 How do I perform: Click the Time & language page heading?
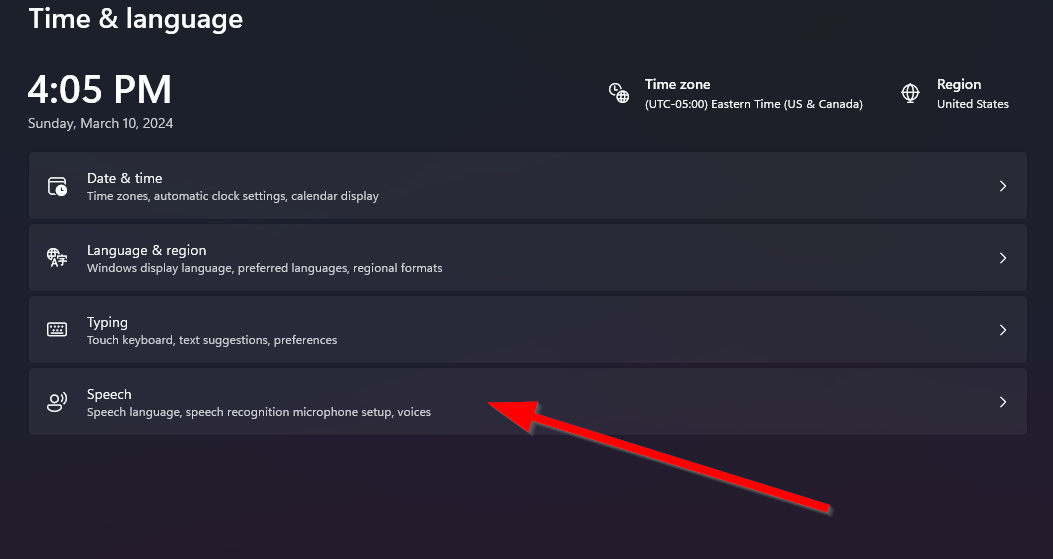pos(136,18)
